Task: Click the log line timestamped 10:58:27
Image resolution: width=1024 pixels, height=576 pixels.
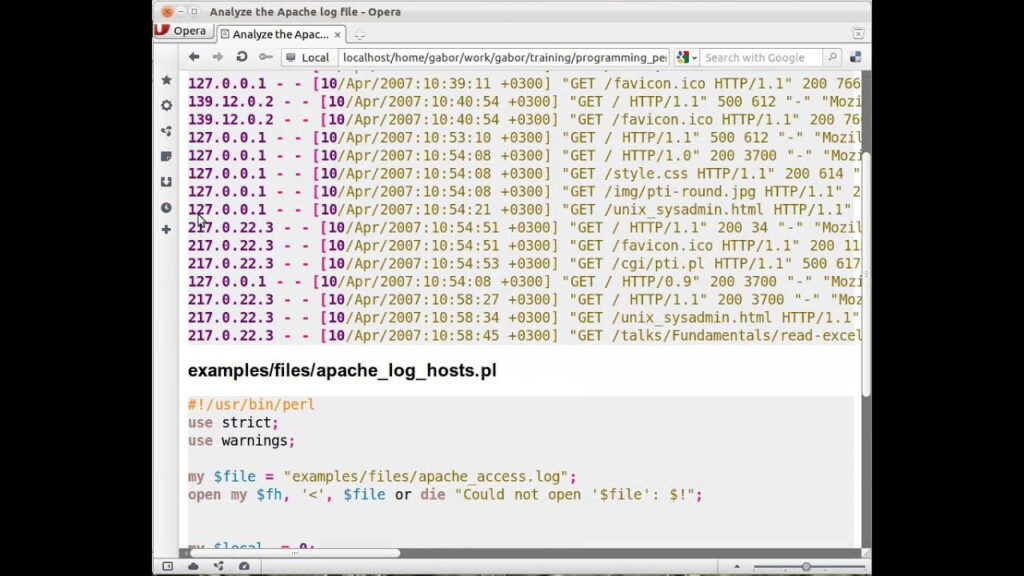Action: [x=524, y=300]
